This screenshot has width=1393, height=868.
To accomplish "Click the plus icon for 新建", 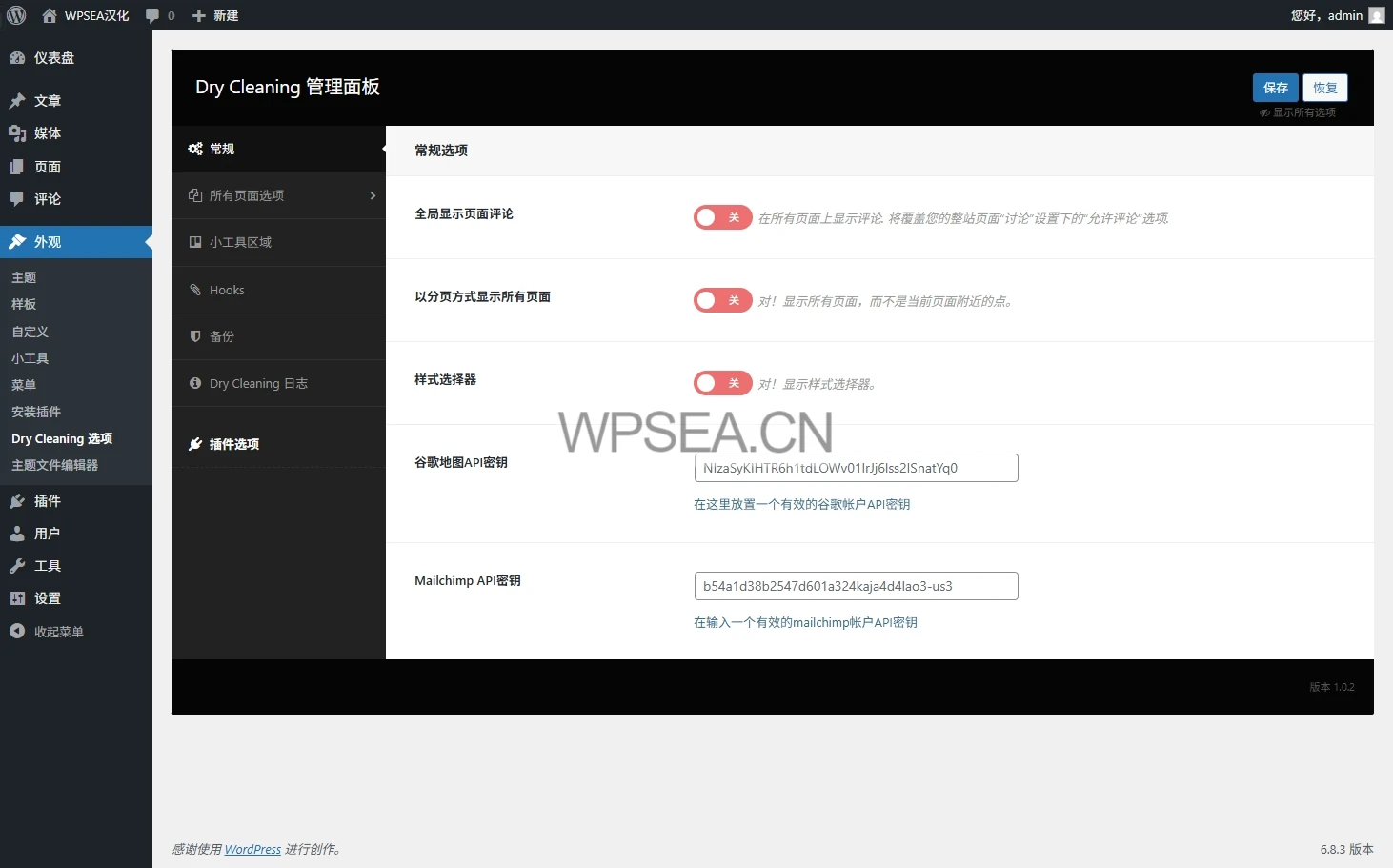I will pos(198,15).
